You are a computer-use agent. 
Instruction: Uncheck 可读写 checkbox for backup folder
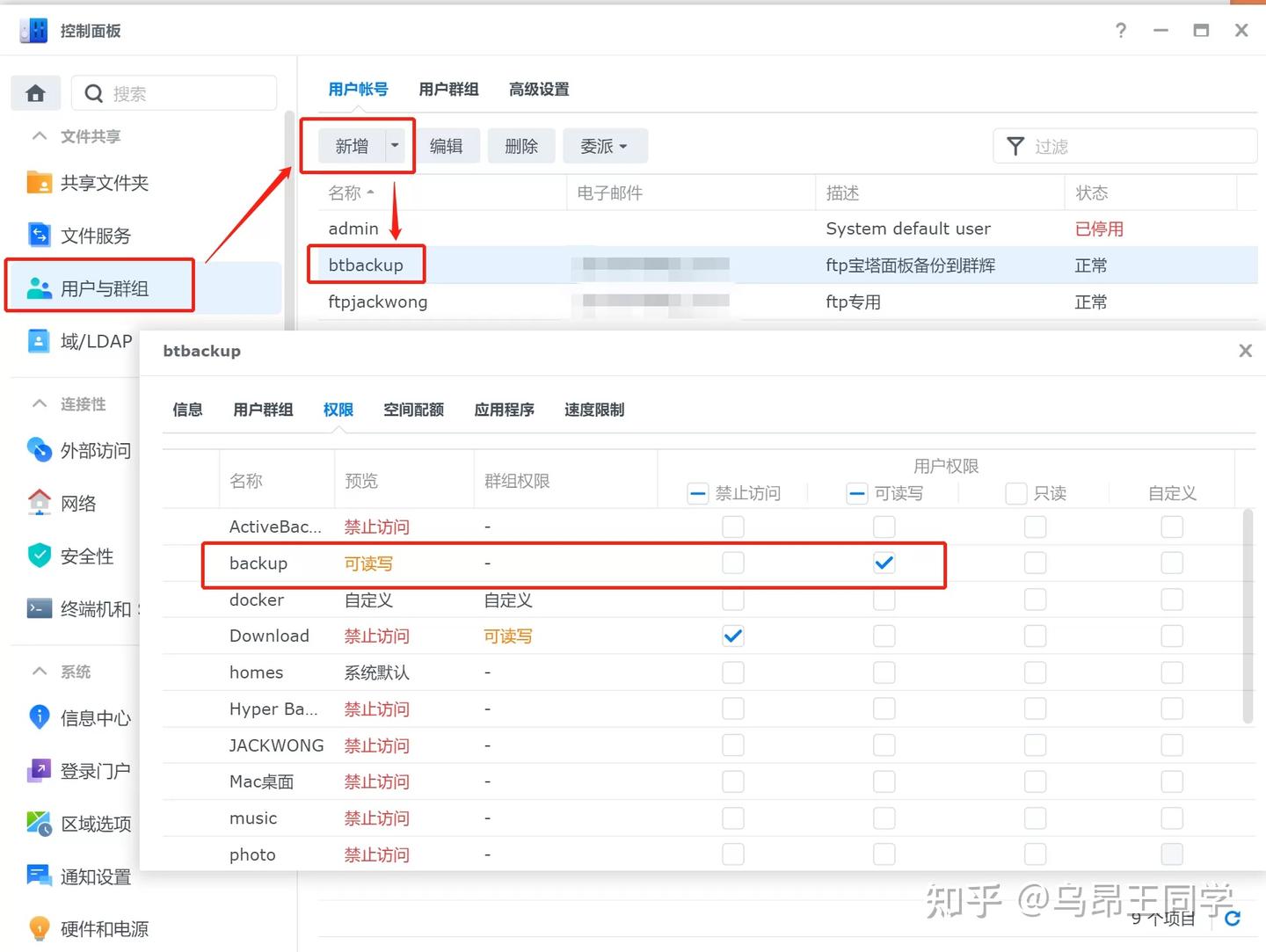(884, 563)
